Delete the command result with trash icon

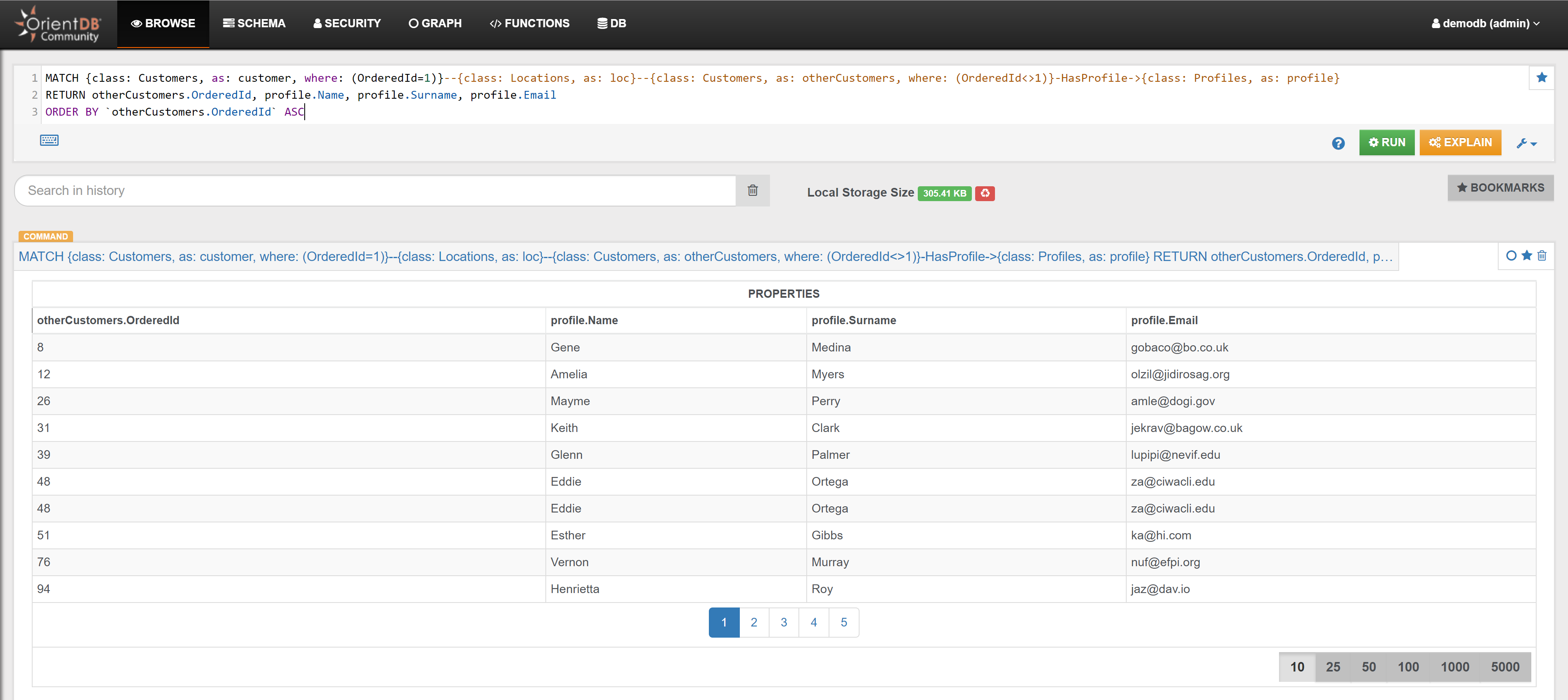coord(1542,256)
